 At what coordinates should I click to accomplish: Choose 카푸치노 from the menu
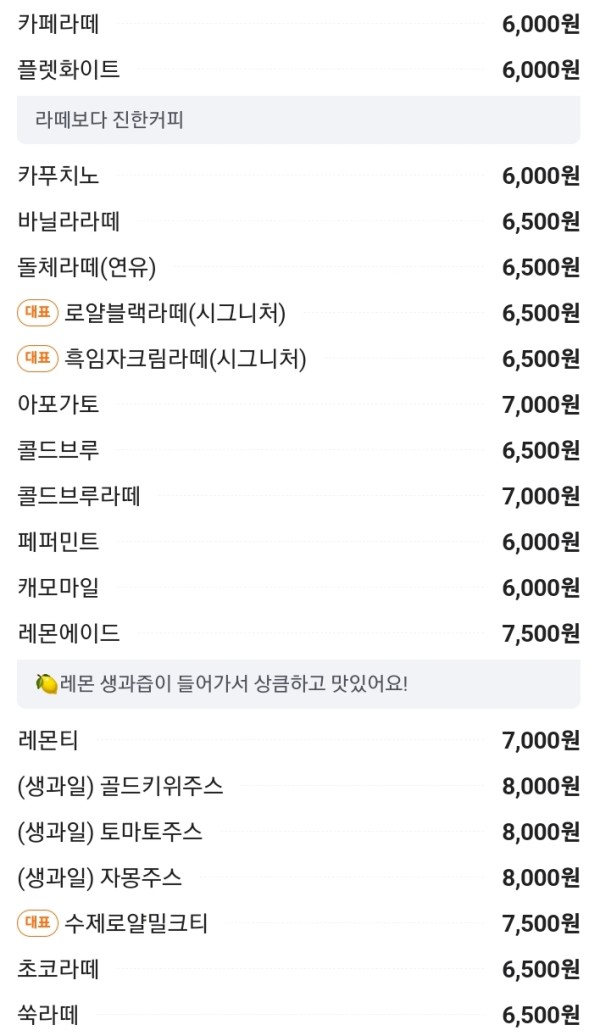coord(299,176)
